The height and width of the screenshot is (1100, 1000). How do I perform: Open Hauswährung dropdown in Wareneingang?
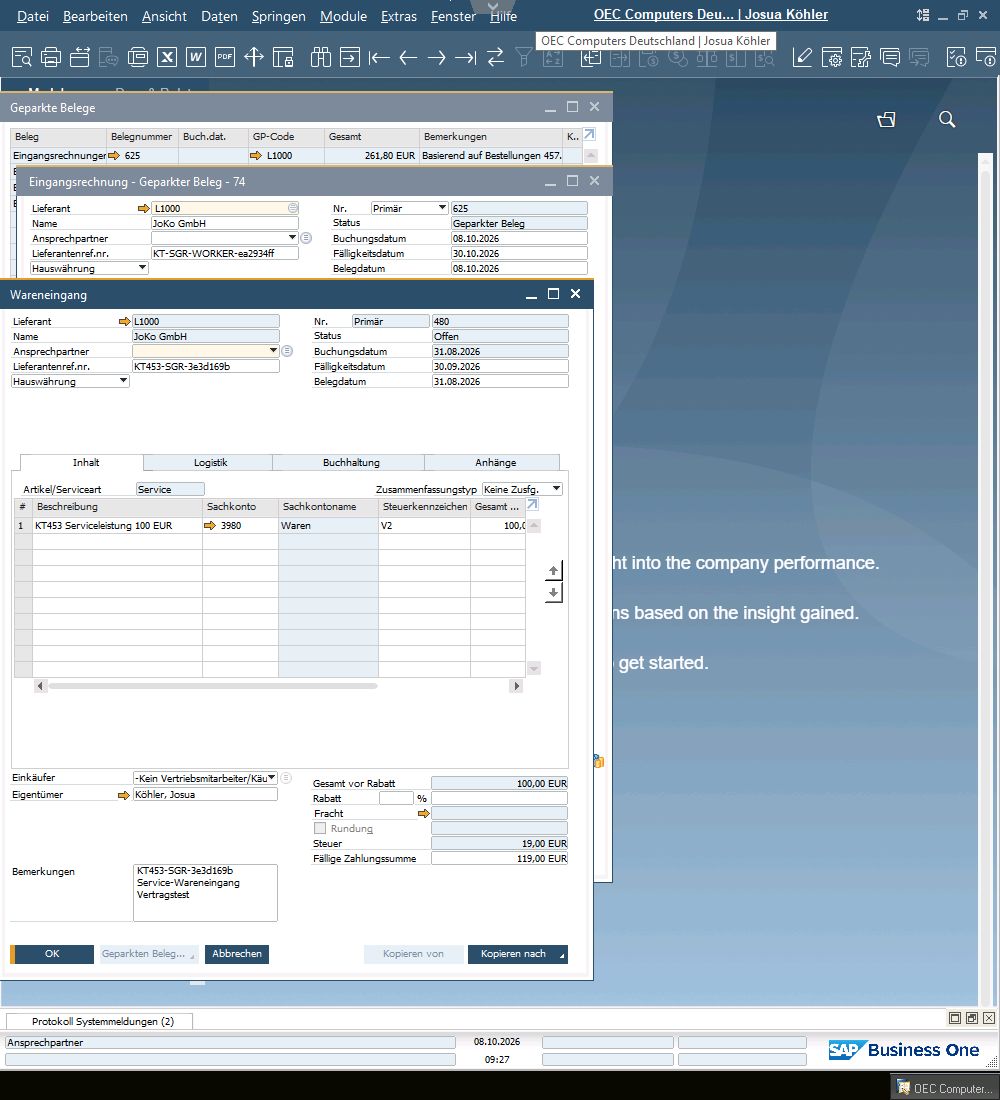pyautogui.click(x=123, y=381)
